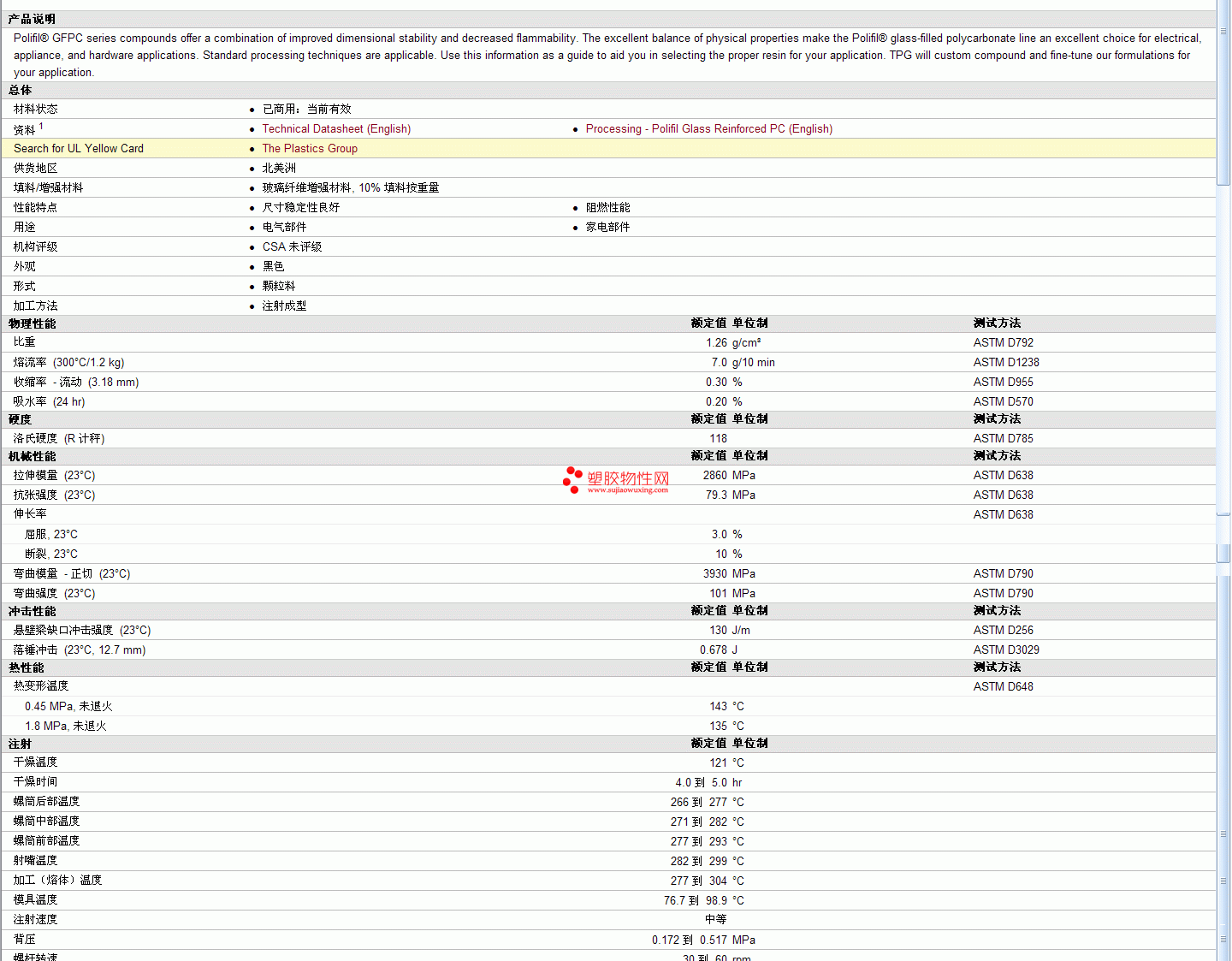Open Technical Datasheet (English) link
Screen dimensions: 1232x961
[x=336, y=128]
